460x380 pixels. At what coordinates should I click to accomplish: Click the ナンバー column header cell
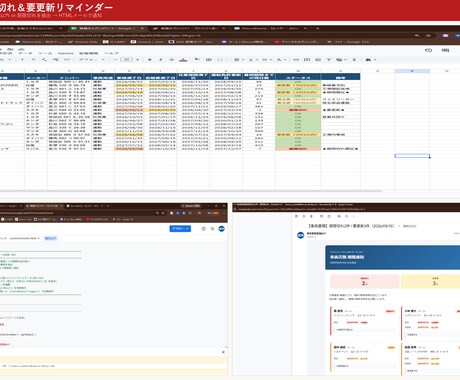coord(69,77)
